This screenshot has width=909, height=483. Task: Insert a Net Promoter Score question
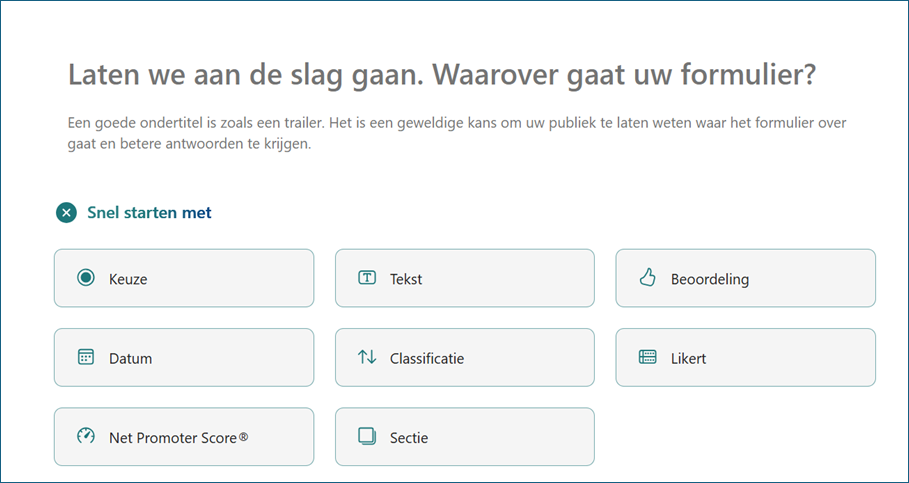(184, 437)
